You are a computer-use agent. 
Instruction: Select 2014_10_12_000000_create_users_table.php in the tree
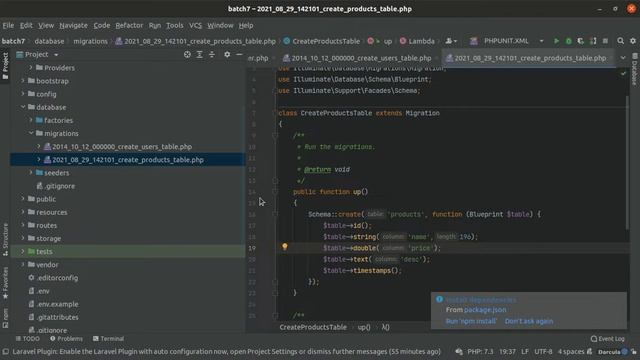point(122,147)
